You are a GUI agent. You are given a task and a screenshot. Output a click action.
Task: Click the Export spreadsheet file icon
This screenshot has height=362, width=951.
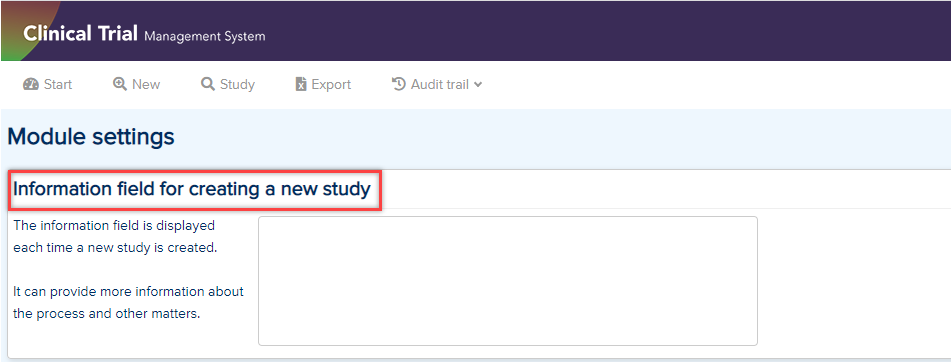301,84
